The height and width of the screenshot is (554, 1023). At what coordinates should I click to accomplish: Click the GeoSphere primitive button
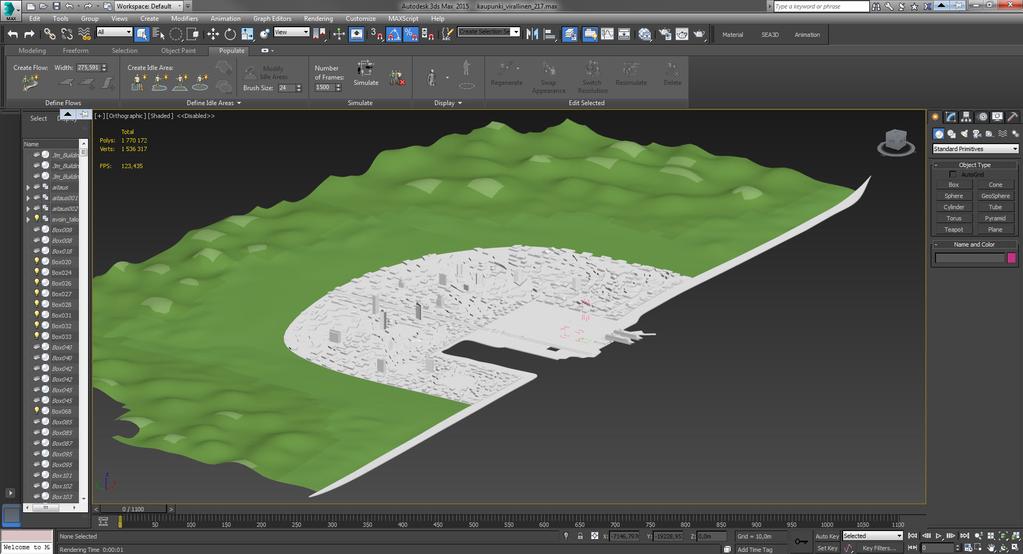point(995,196)
